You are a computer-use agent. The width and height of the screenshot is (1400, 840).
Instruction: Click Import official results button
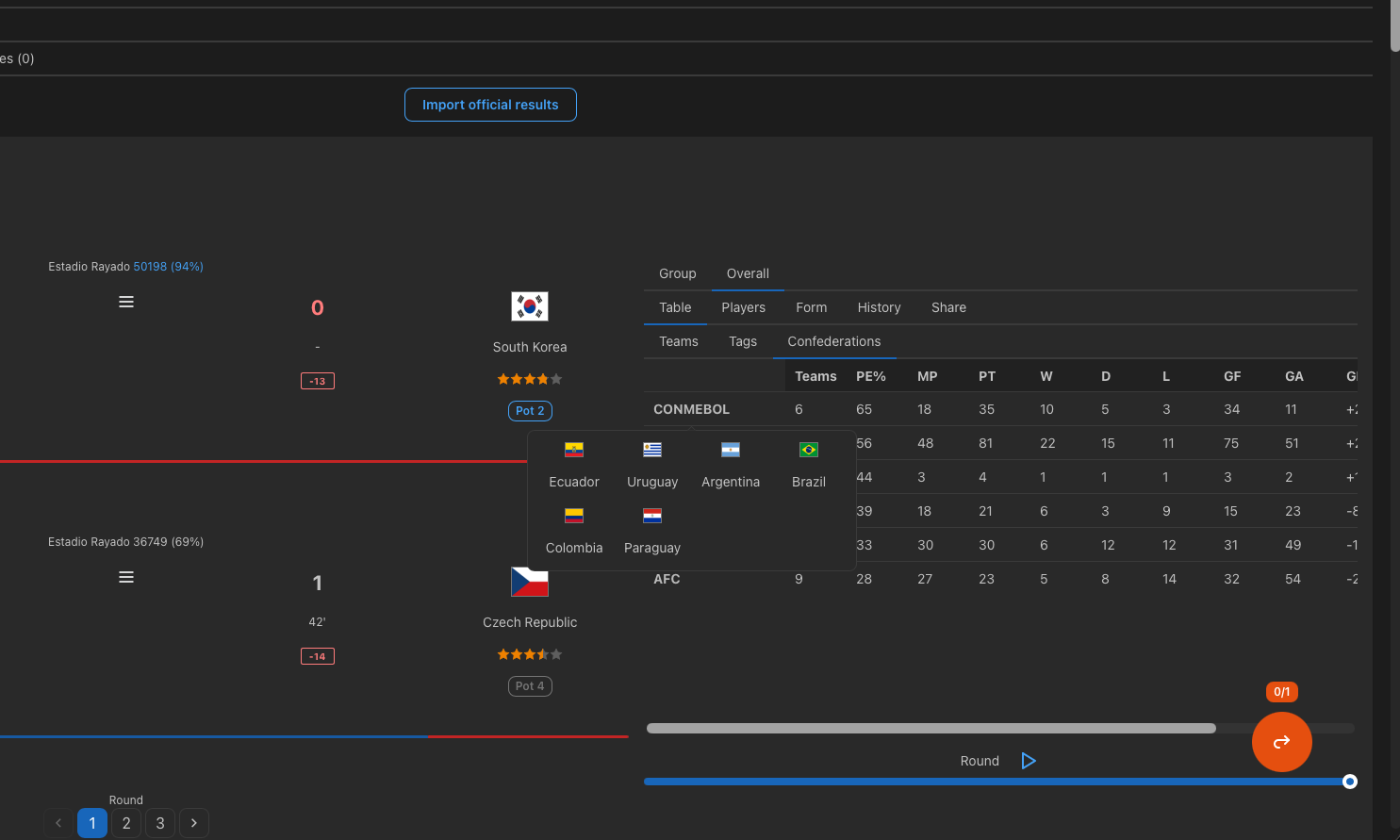pos(490,105)
